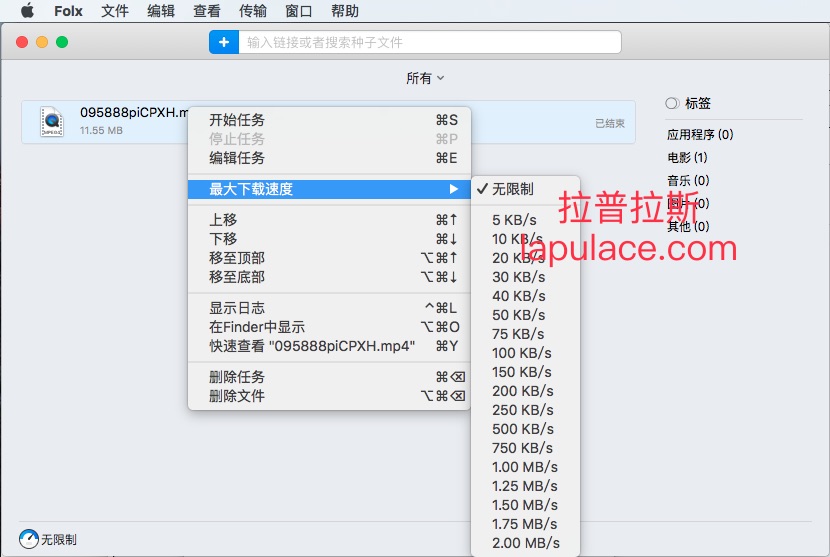Set max speed to 40 KB/s
The height and width of the screenshot is (557, 830).
click(525, 296)
